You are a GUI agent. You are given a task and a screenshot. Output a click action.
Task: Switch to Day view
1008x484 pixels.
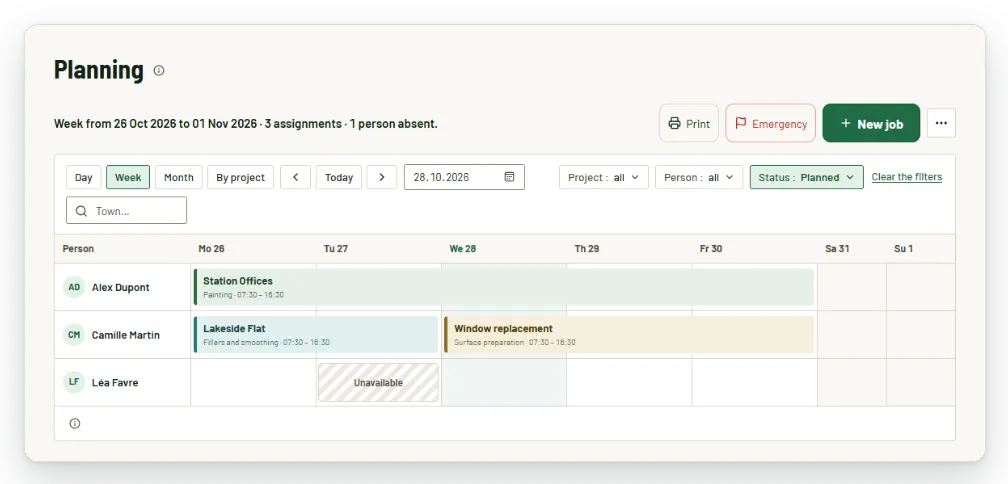[x=84, y=177]
